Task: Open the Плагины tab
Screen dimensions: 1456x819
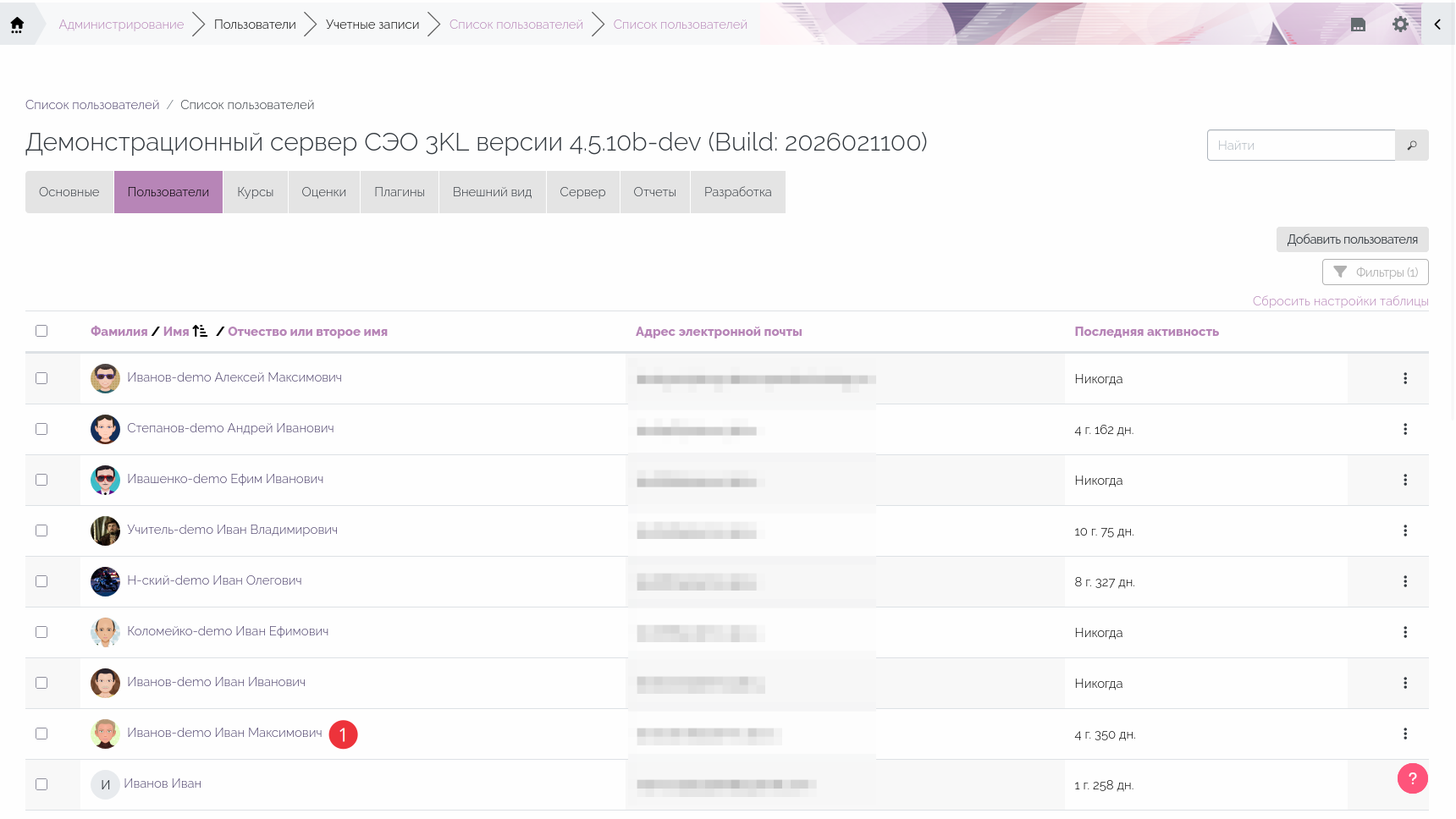Action: click(x=400, y=192)
